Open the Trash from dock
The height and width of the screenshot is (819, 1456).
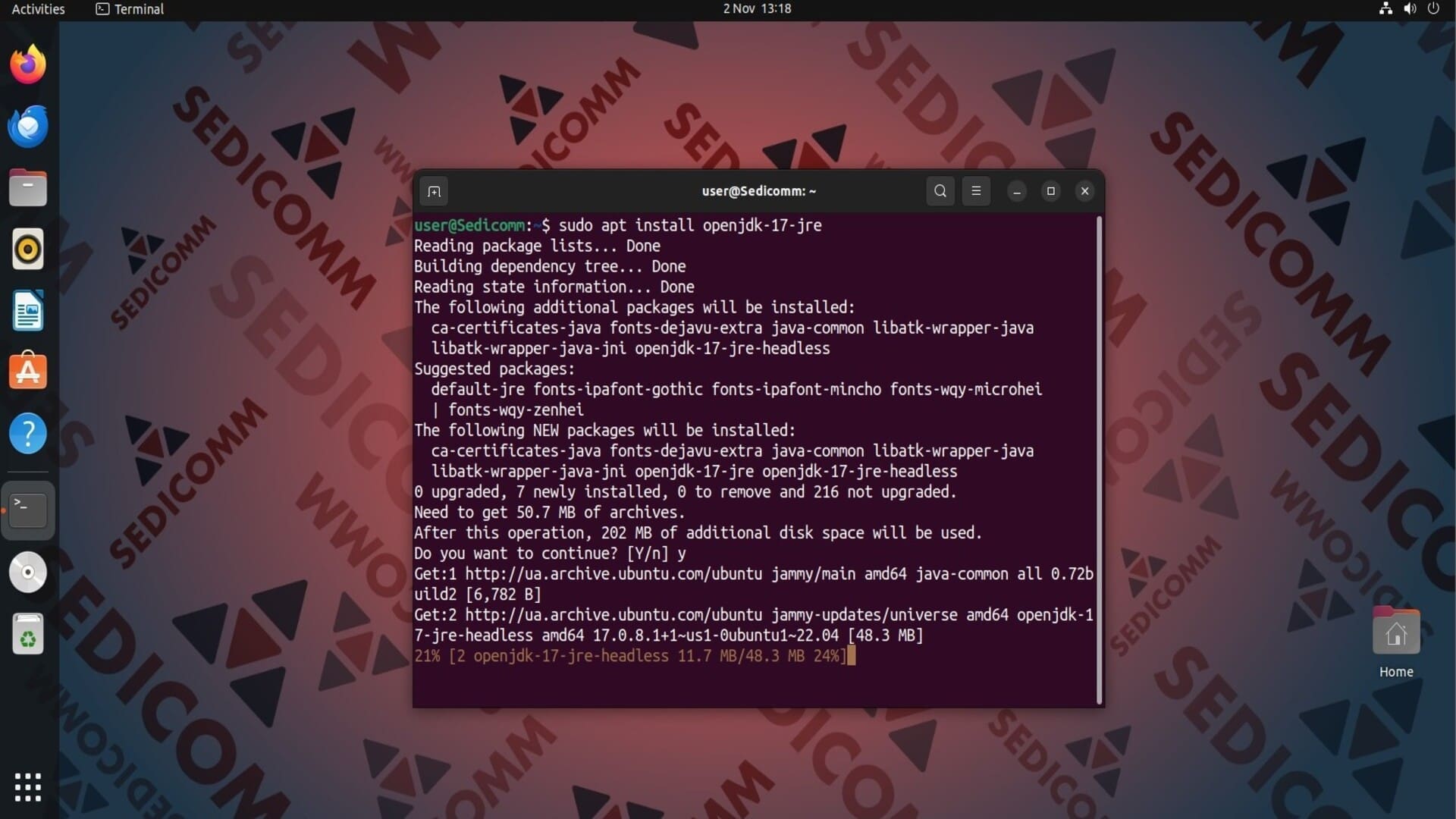point(28,634)
